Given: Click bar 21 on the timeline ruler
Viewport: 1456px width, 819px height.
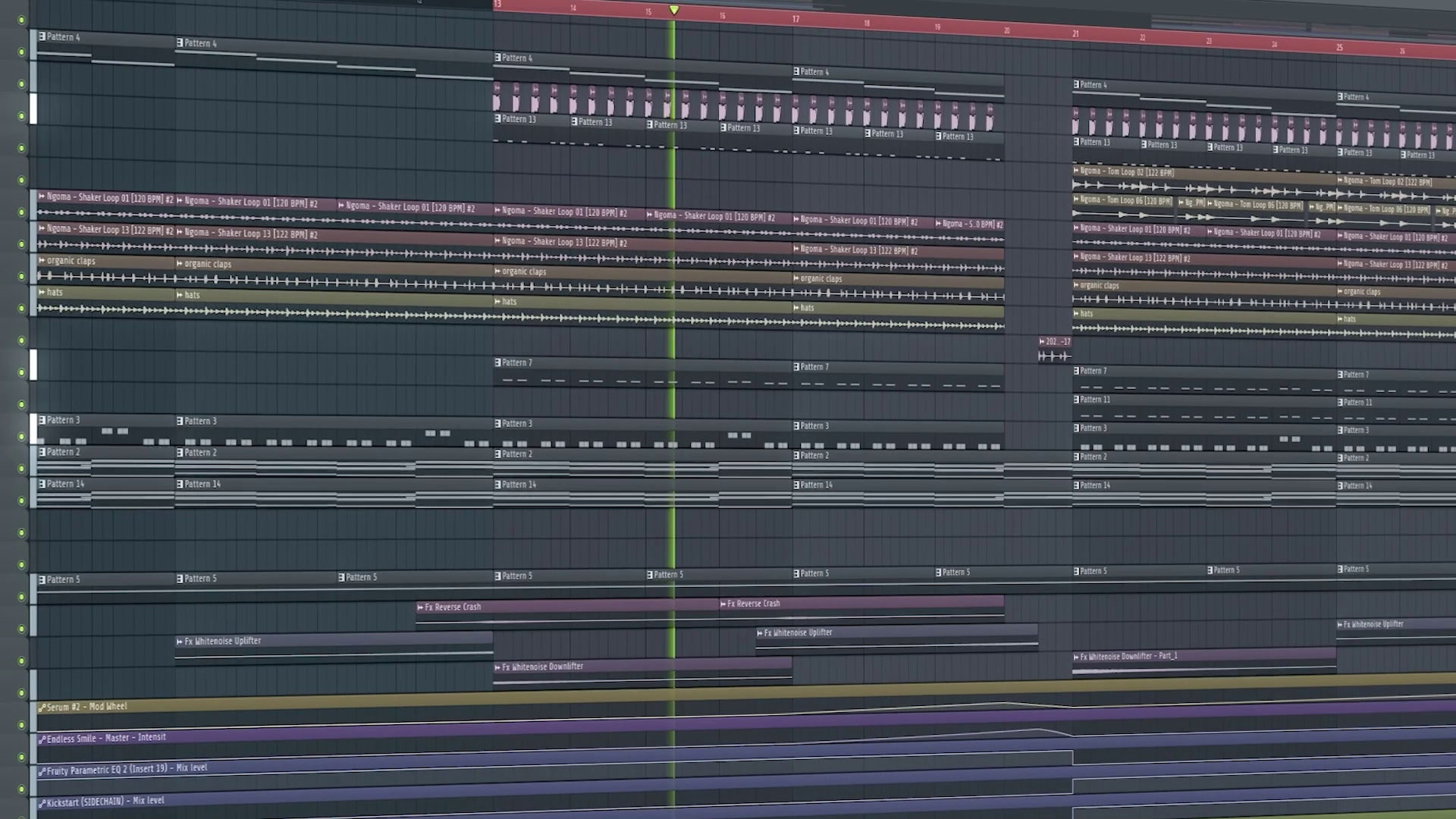Looking at the screenshot, I should pos(1075,34).
